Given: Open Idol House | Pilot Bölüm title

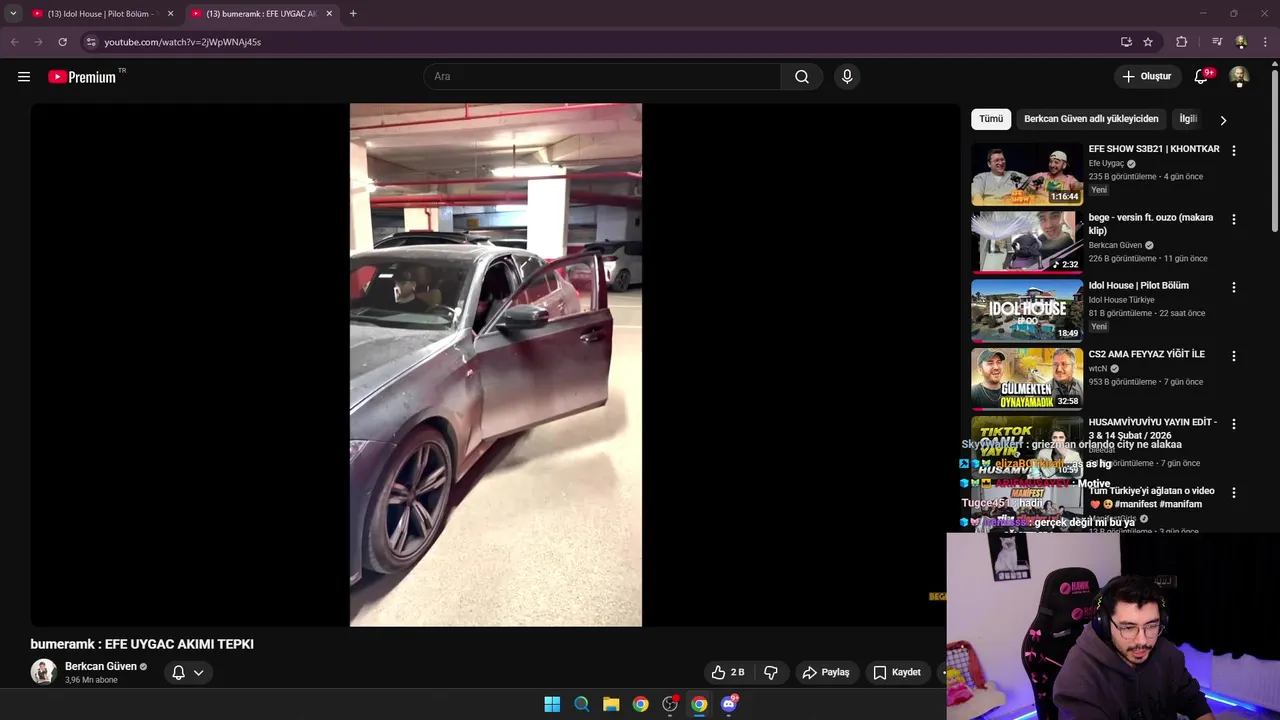Looking at the screenshot, I should pos(1139,286).
